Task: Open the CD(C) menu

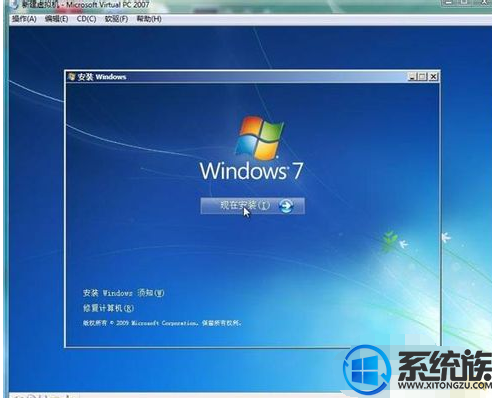Action: (86, 19)
